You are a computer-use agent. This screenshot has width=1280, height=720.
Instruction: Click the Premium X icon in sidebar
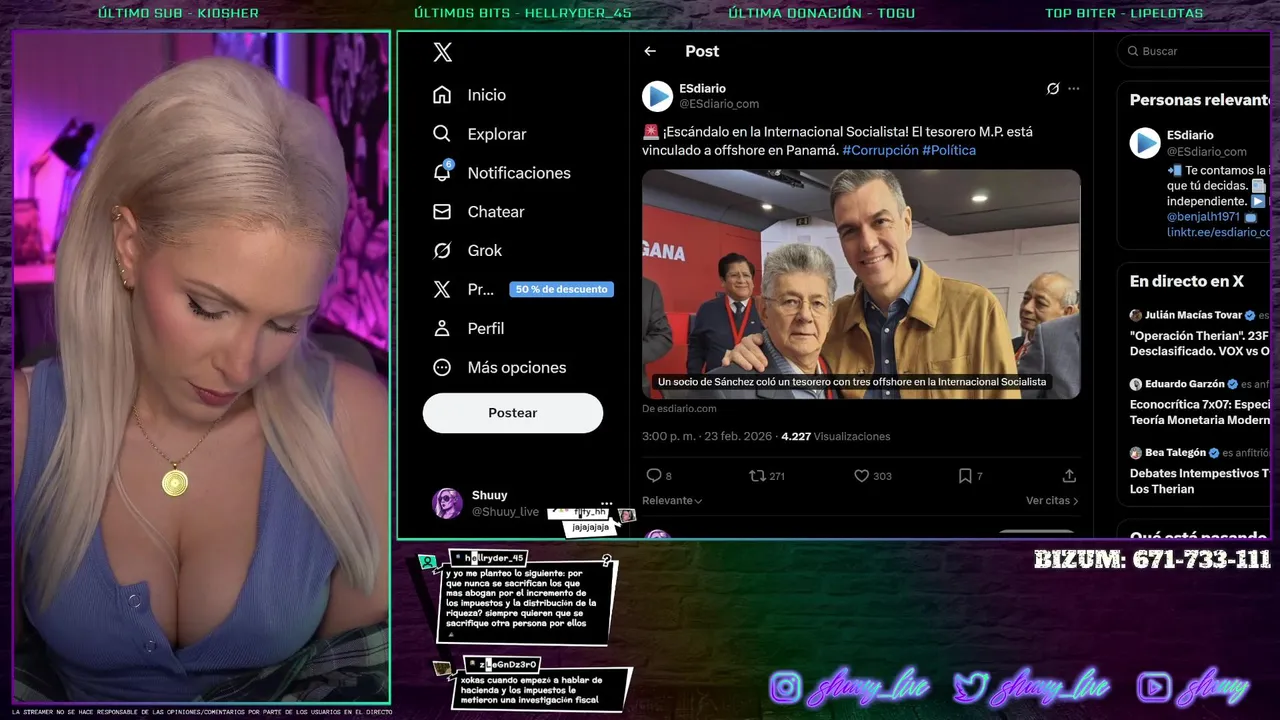tap(442, 290)
